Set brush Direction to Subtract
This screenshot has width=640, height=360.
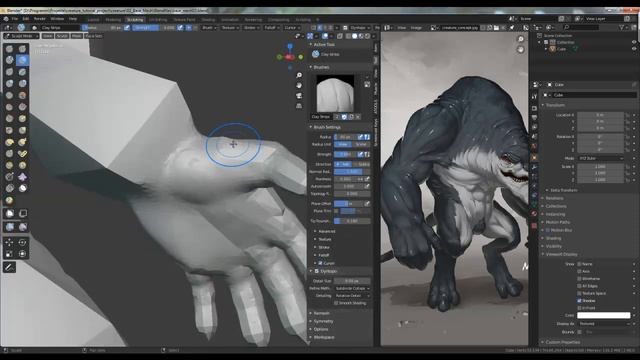[x=361, y=164]
